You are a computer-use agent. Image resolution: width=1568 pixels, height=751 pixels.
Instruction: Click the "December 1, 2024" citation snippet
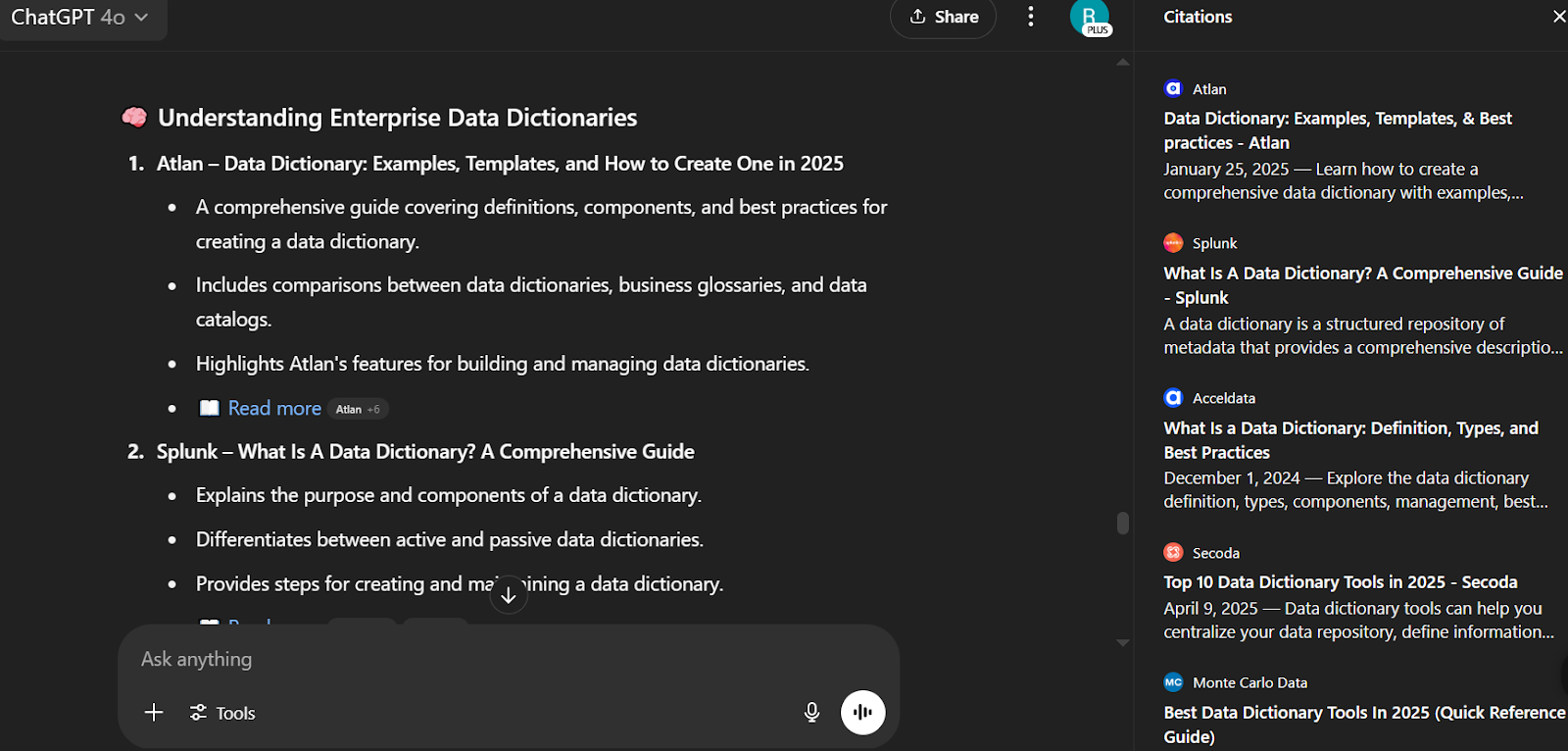(x=1356, y=490)
